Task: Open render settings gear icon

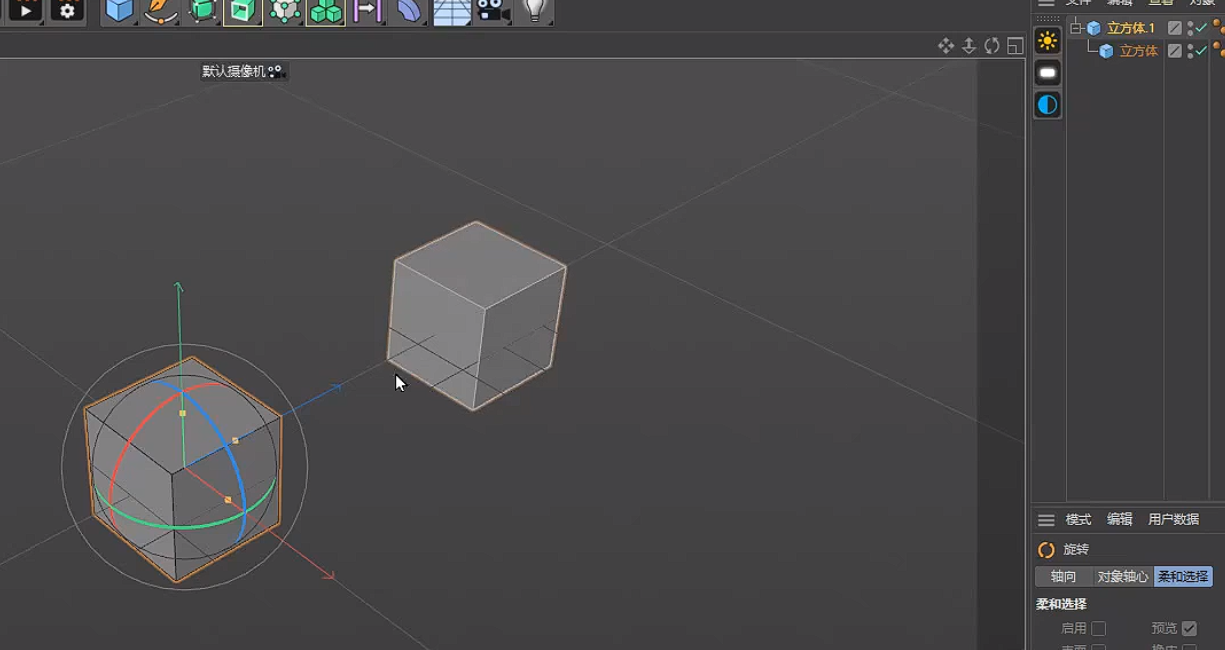Action: (x=67, y=11)
